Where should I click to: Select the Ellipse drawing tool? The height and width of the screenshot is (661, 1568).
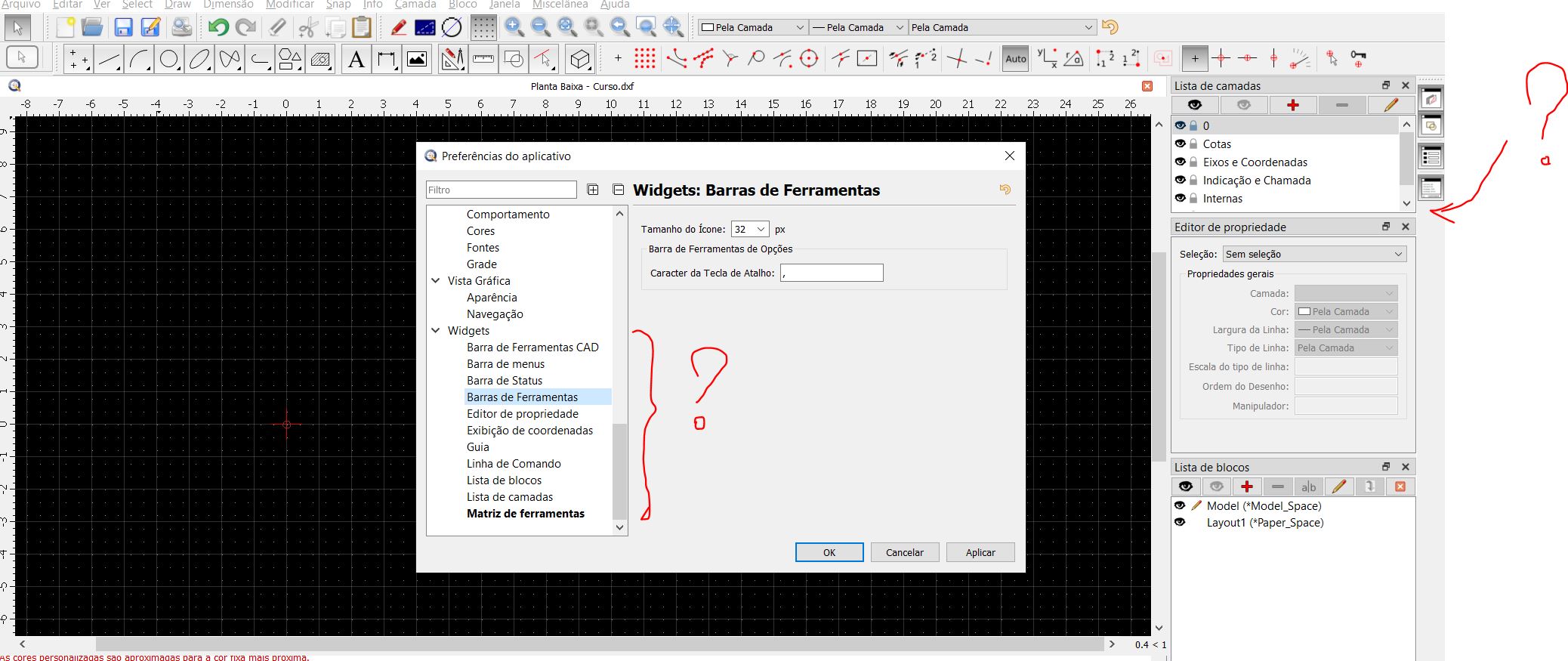[199, 59]
